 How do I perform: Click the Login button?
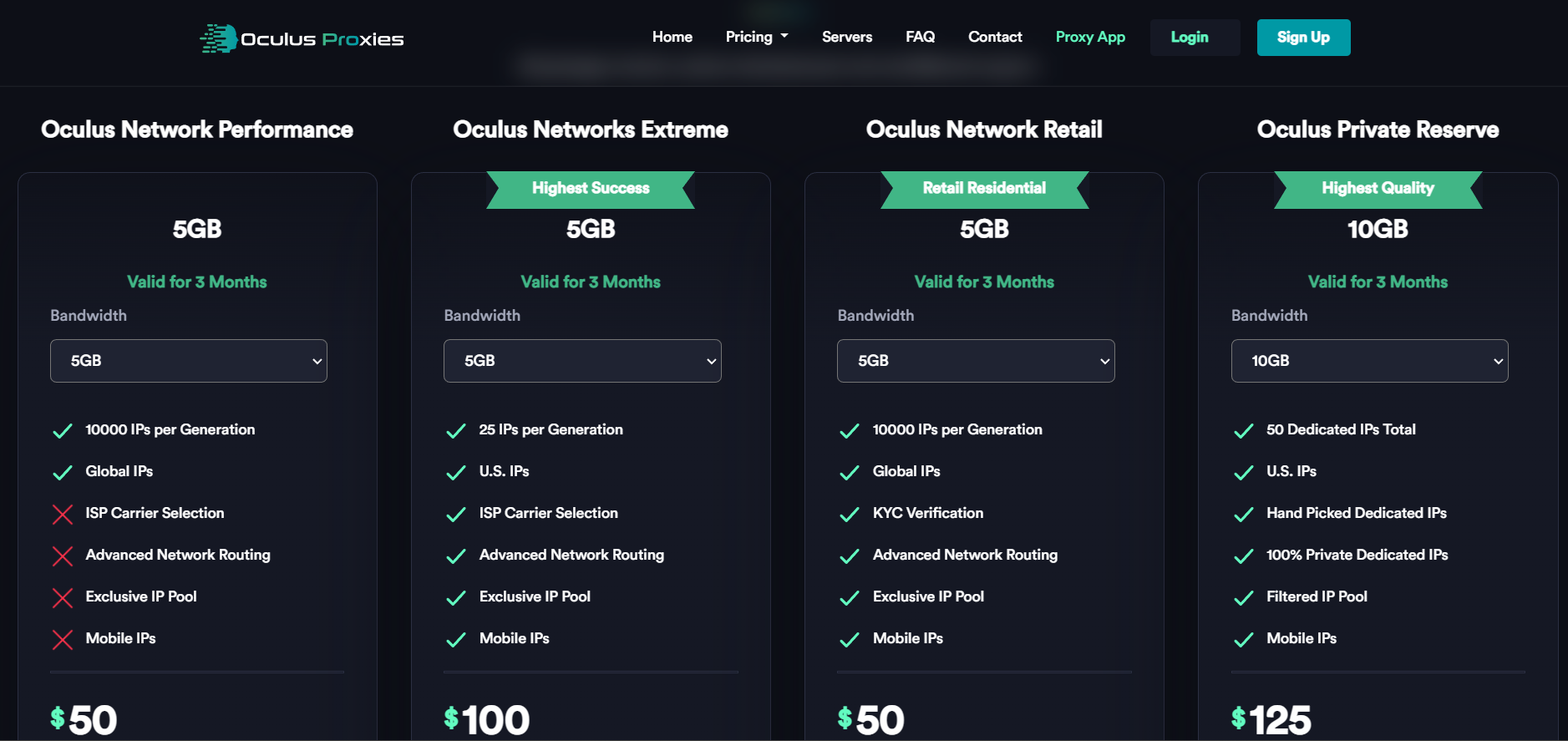[1190, 38]
